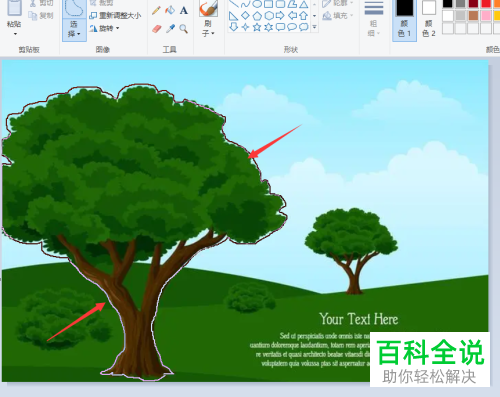Click the small distant tree on canvas
Image resolution: width=500 pixels, height=397 pixels.
(x=352, y=251)
